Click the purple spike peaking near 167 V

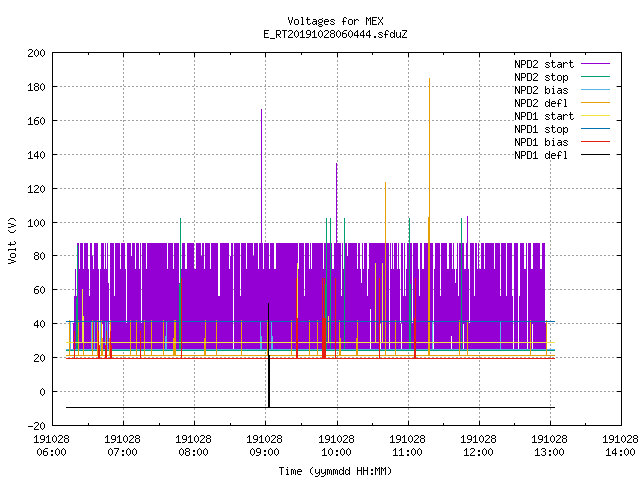point(262,176)
